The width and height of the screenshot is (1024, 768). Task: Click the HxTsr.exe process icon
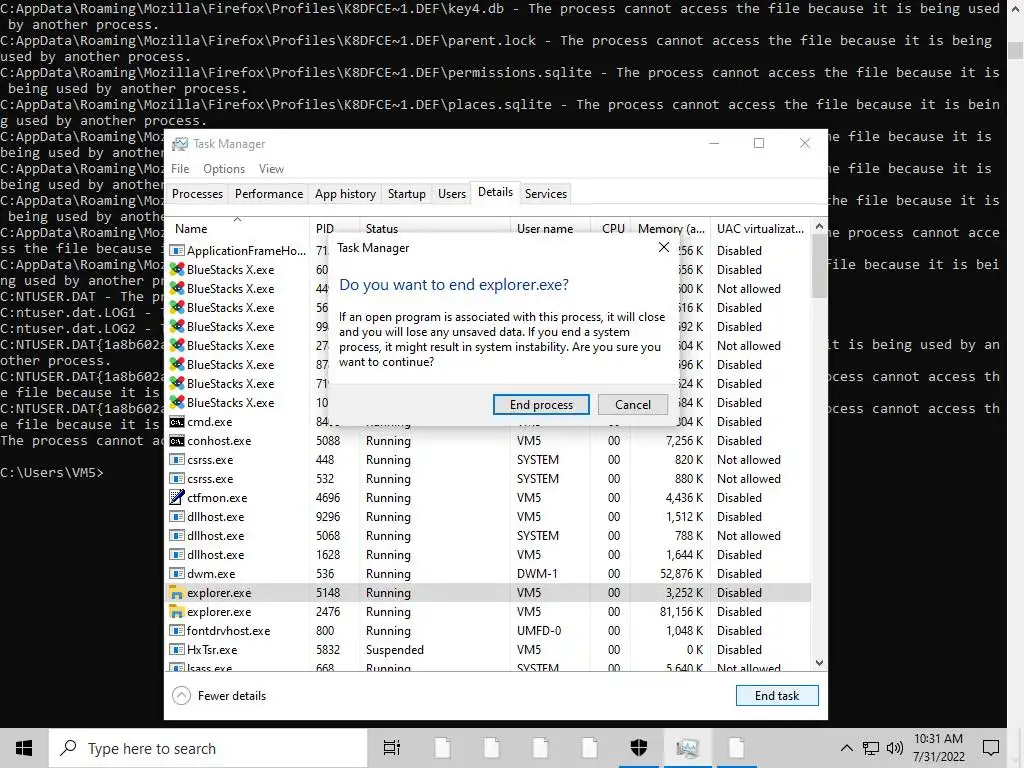176,649
